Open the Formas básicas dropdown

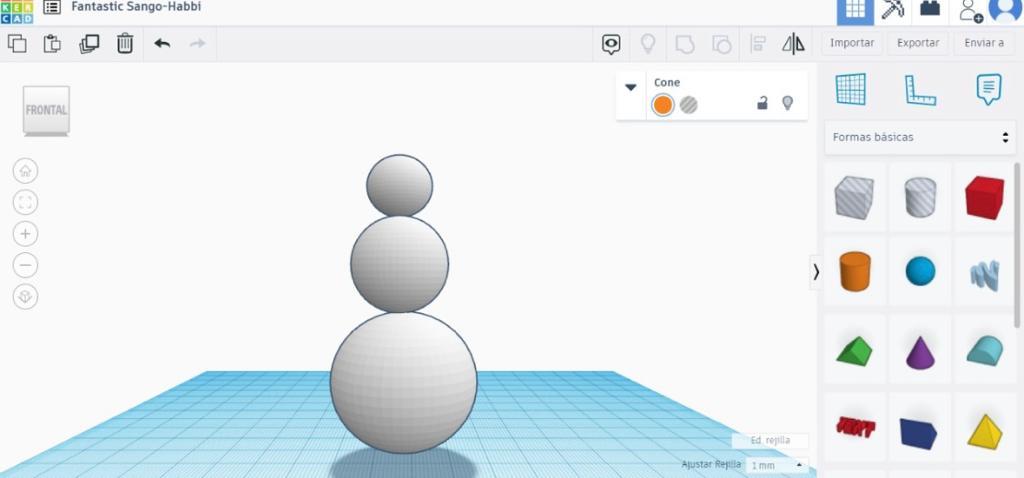click(x=920, y=137)
